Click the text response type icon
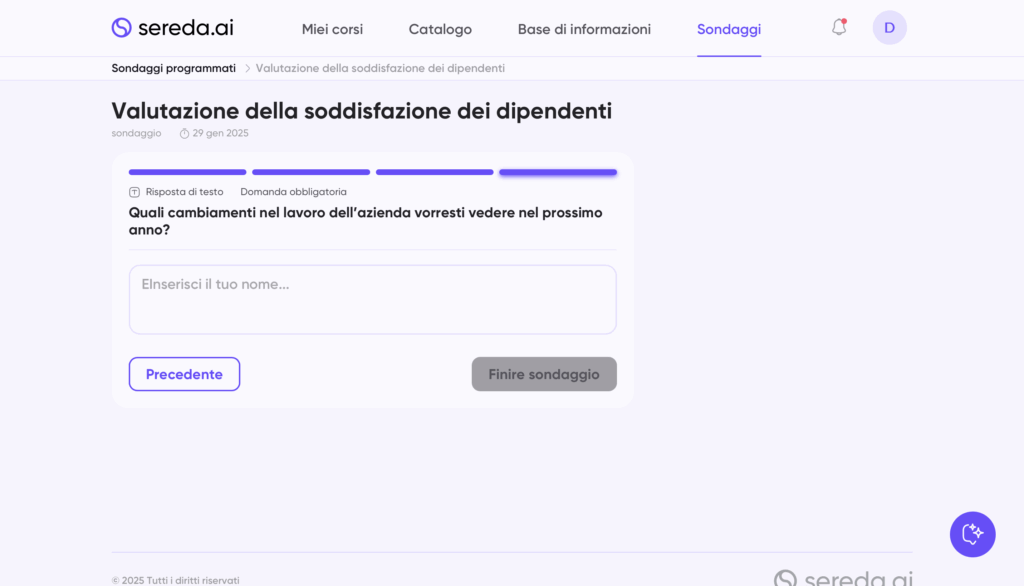Image resolution: width=1024 pixels, height=586 pixels. (x=135, y=192)
